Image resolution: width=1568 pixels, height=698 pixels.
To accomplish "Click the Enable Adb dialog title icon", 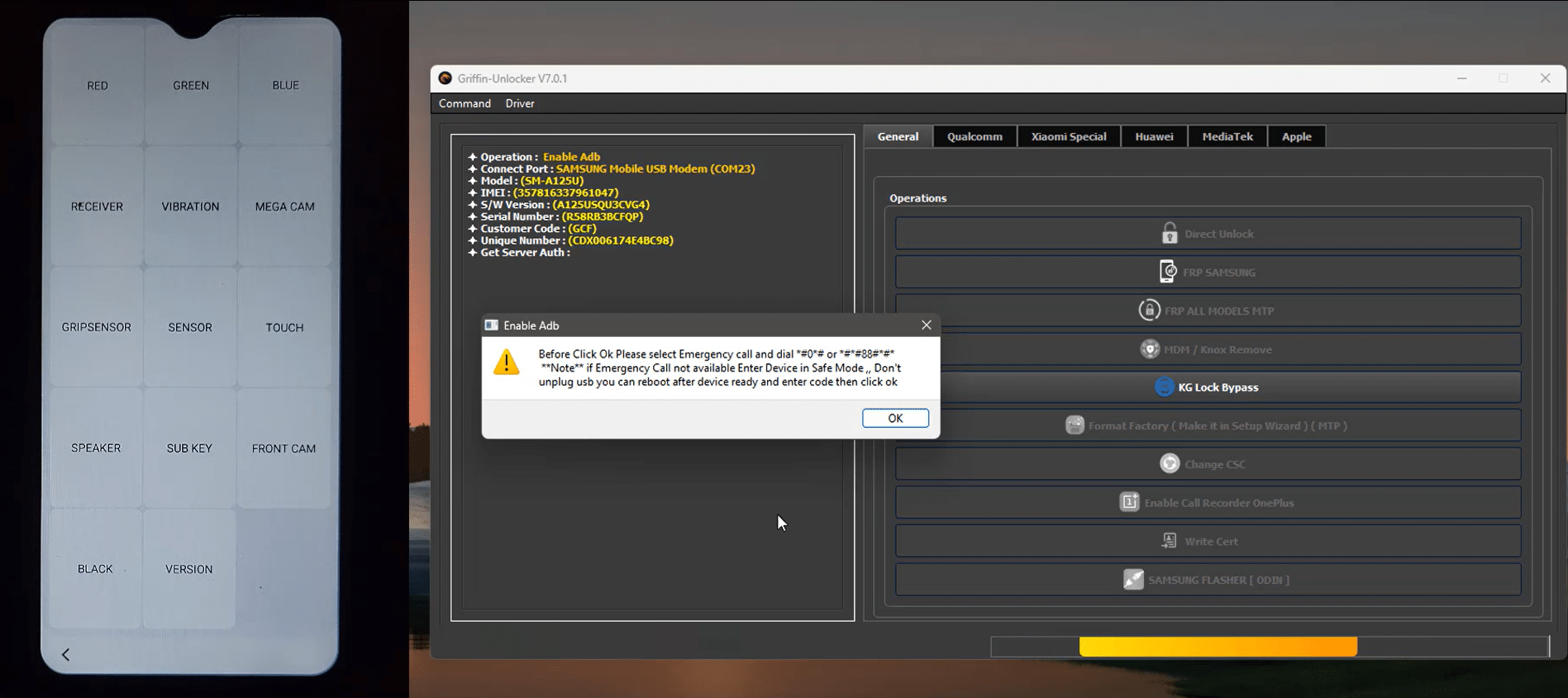I will coord(491,325).
